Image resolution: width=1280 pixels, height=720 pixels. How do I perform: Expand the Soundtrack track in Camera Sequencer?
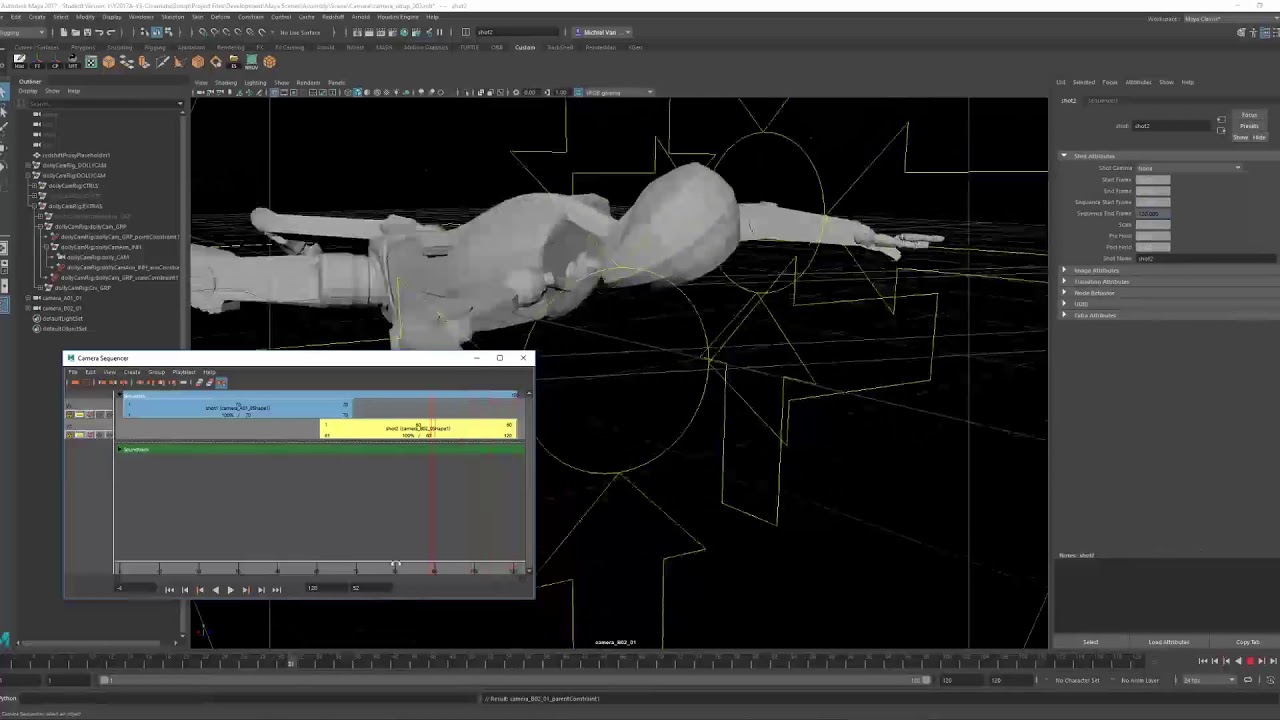(120, 449)
